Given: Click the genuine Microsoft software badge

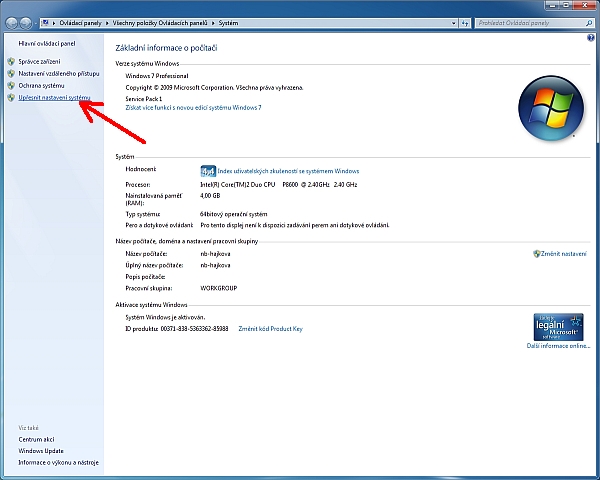Looking at the screenshot, I should click(559, 326).
